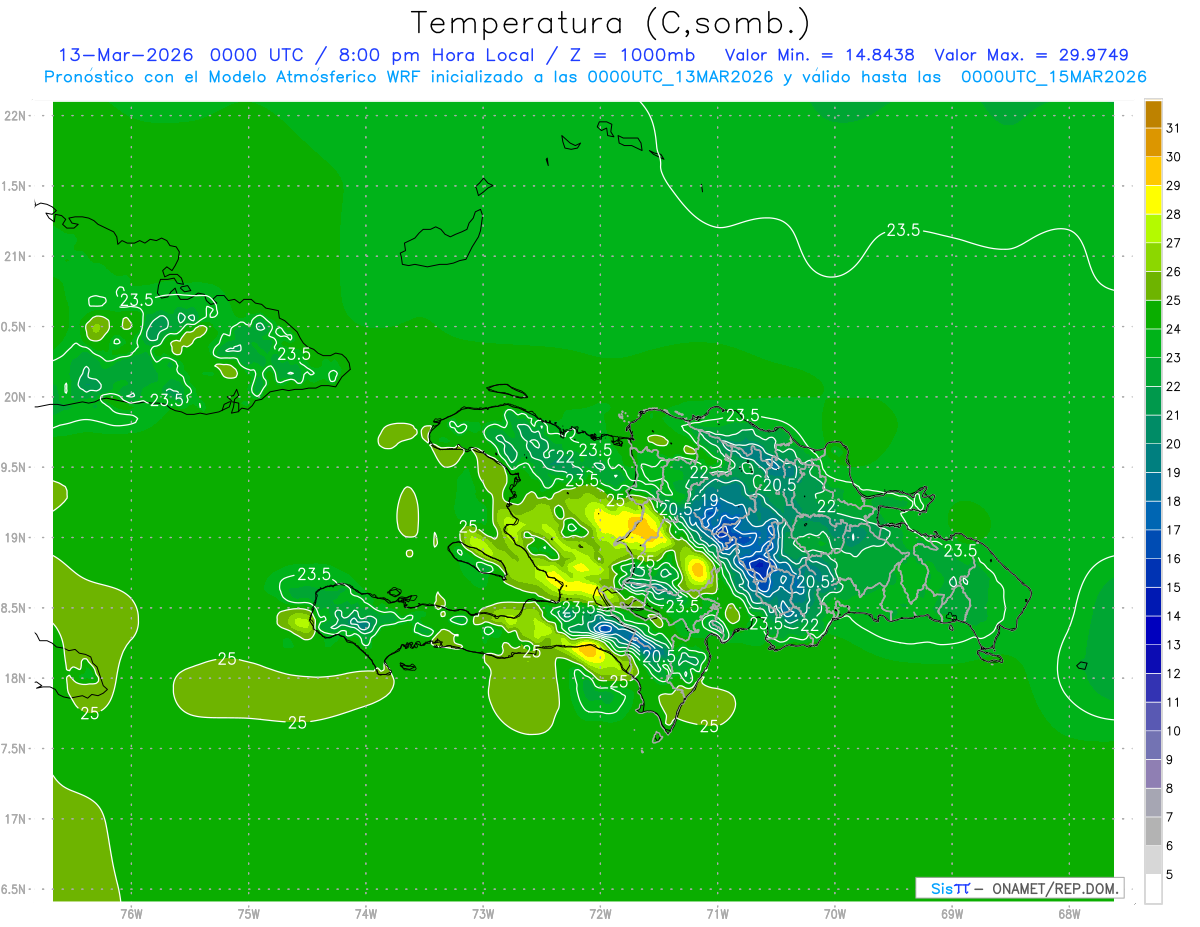Select the dark blue color bar segment between 13 and 14
The height and width of the screenshot is (927, 1200).
coord(1153,631)
